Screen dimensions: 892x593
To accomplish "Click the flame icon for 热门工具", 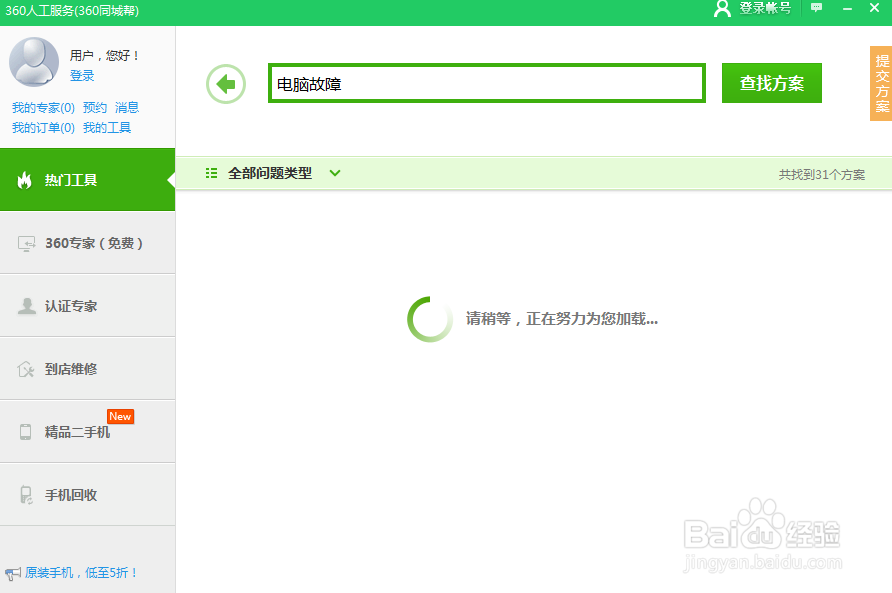I will (x=24, y=180).
